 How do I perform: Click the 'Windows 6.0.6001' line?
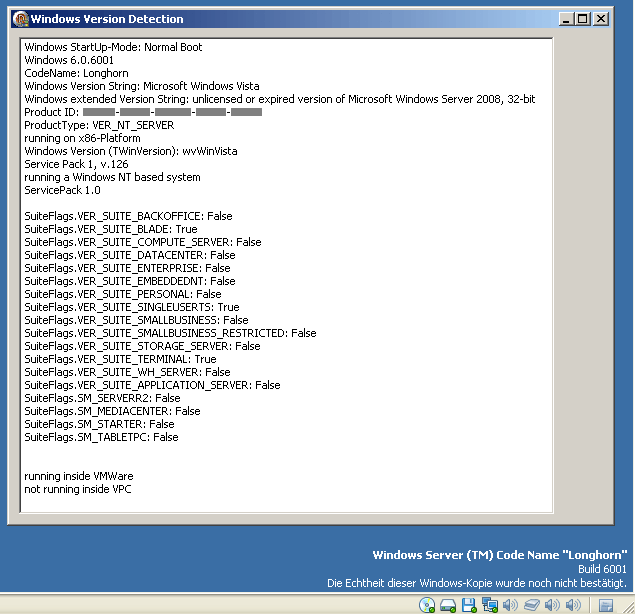tap(69, 60)
